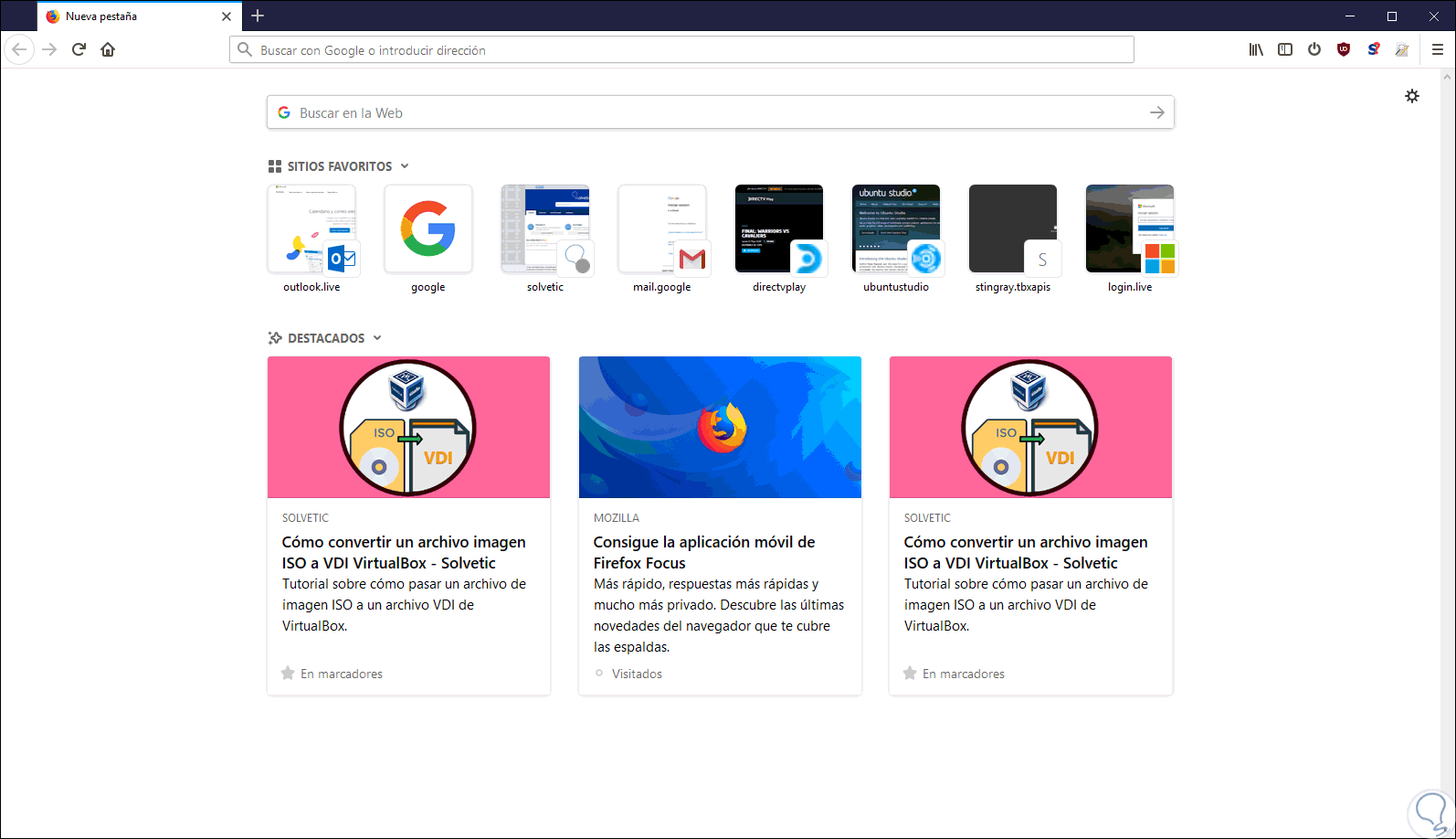Collapse the Destacados section chevron

click(x=377, y=338)
